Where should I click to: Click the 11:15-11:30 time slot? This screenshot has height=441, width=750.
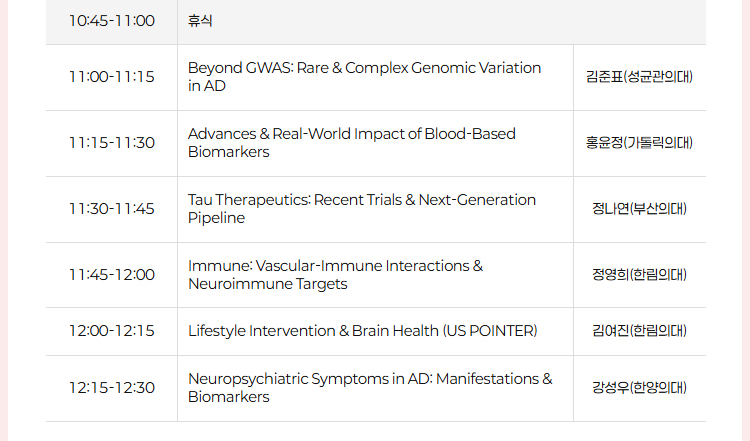(112, 143)
